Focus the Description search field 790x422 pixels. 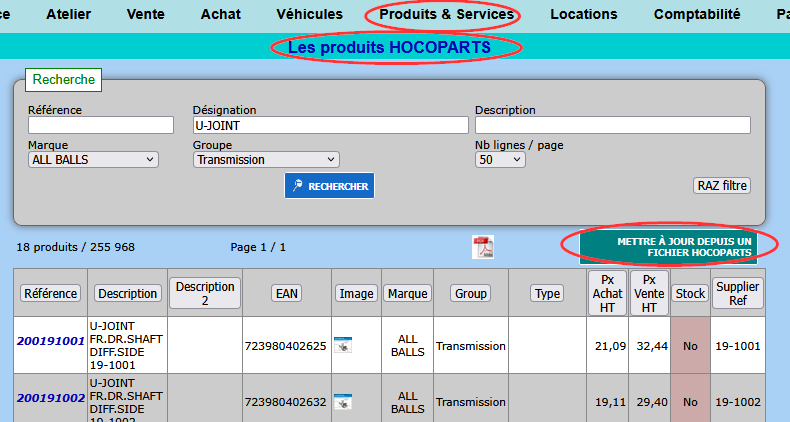[x=613, y=125]
